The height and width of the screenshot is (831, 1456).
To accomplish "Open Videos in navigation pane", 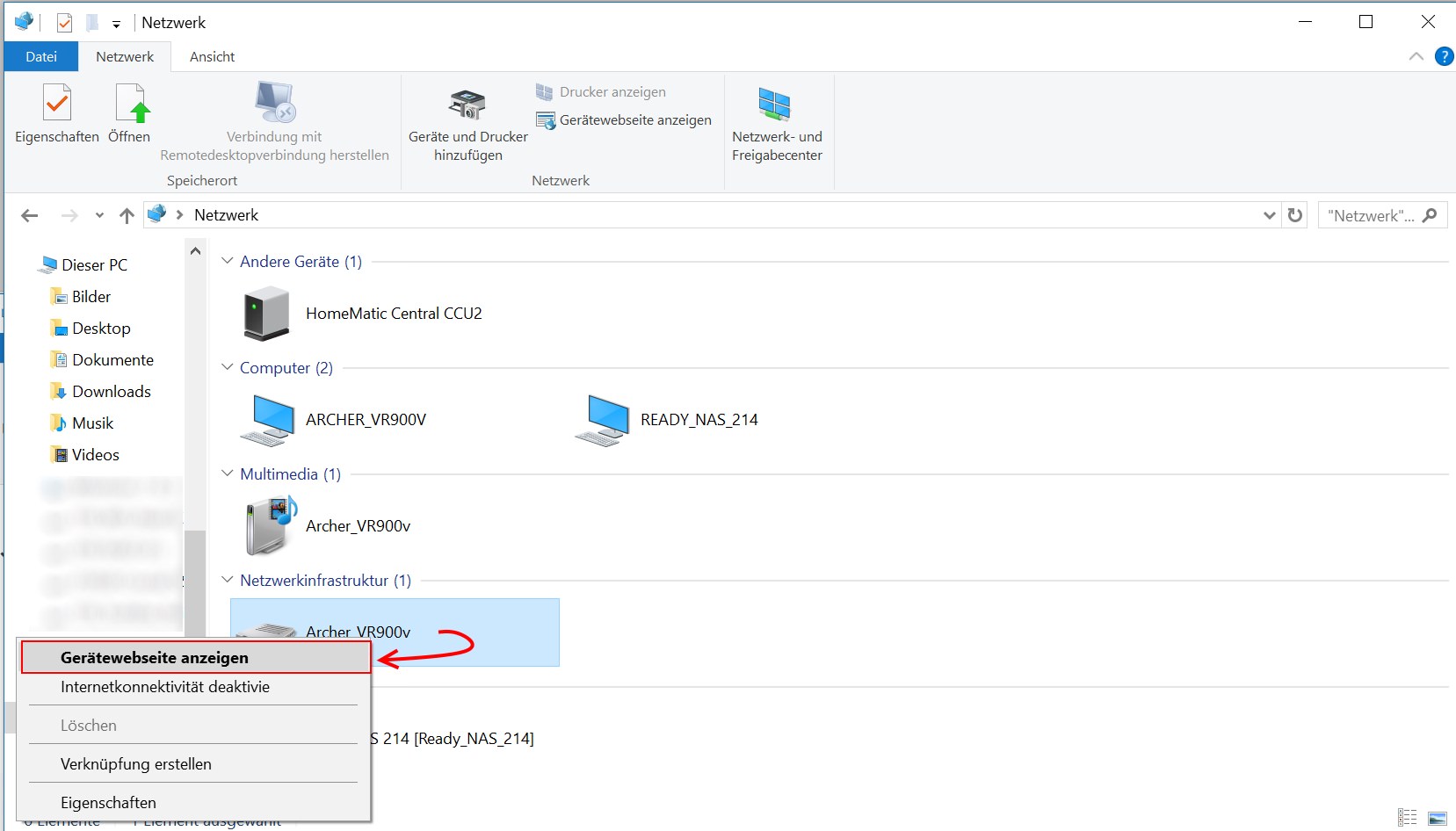I will tap(85, 455).
